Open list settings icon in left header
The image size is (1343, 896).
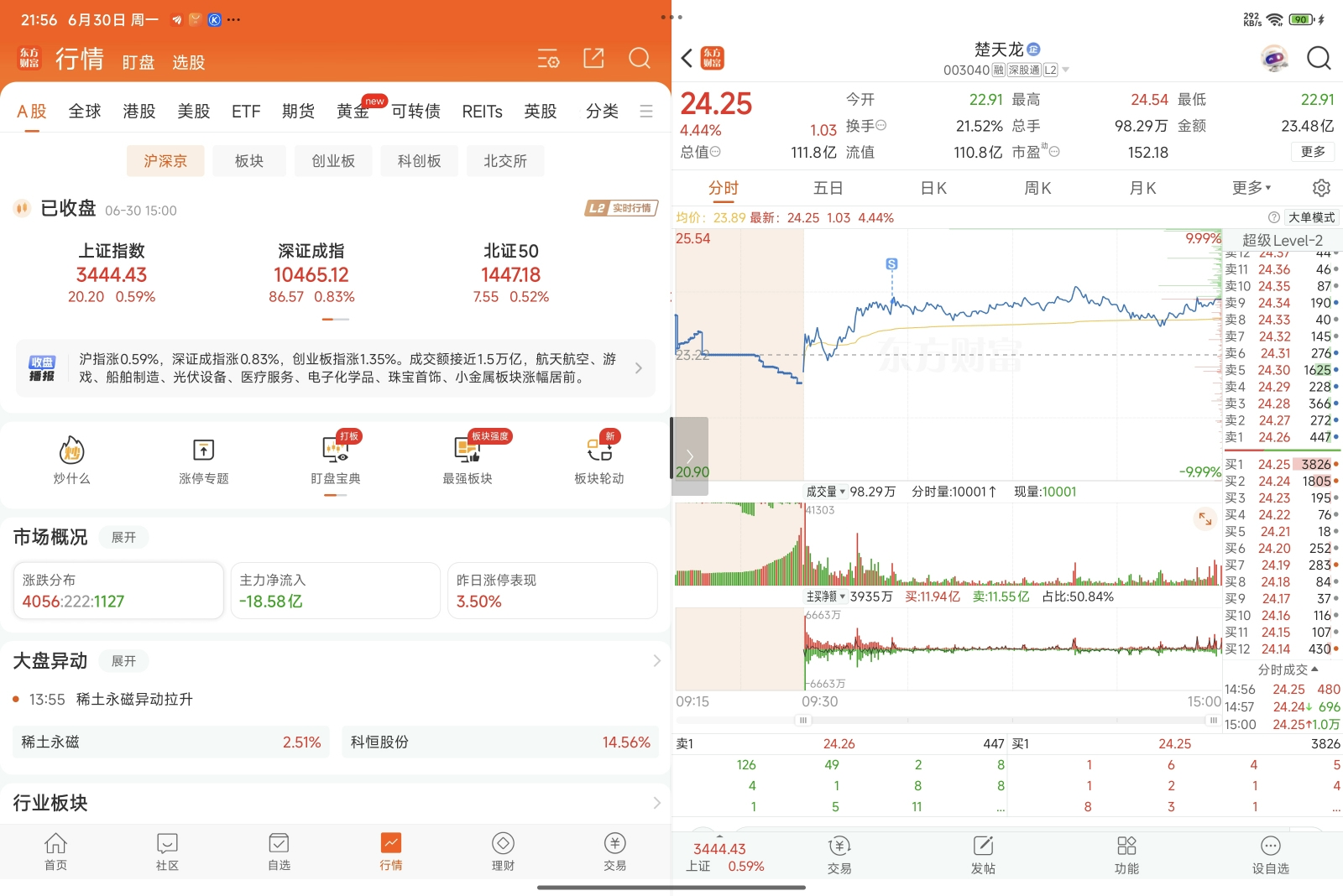548,59
